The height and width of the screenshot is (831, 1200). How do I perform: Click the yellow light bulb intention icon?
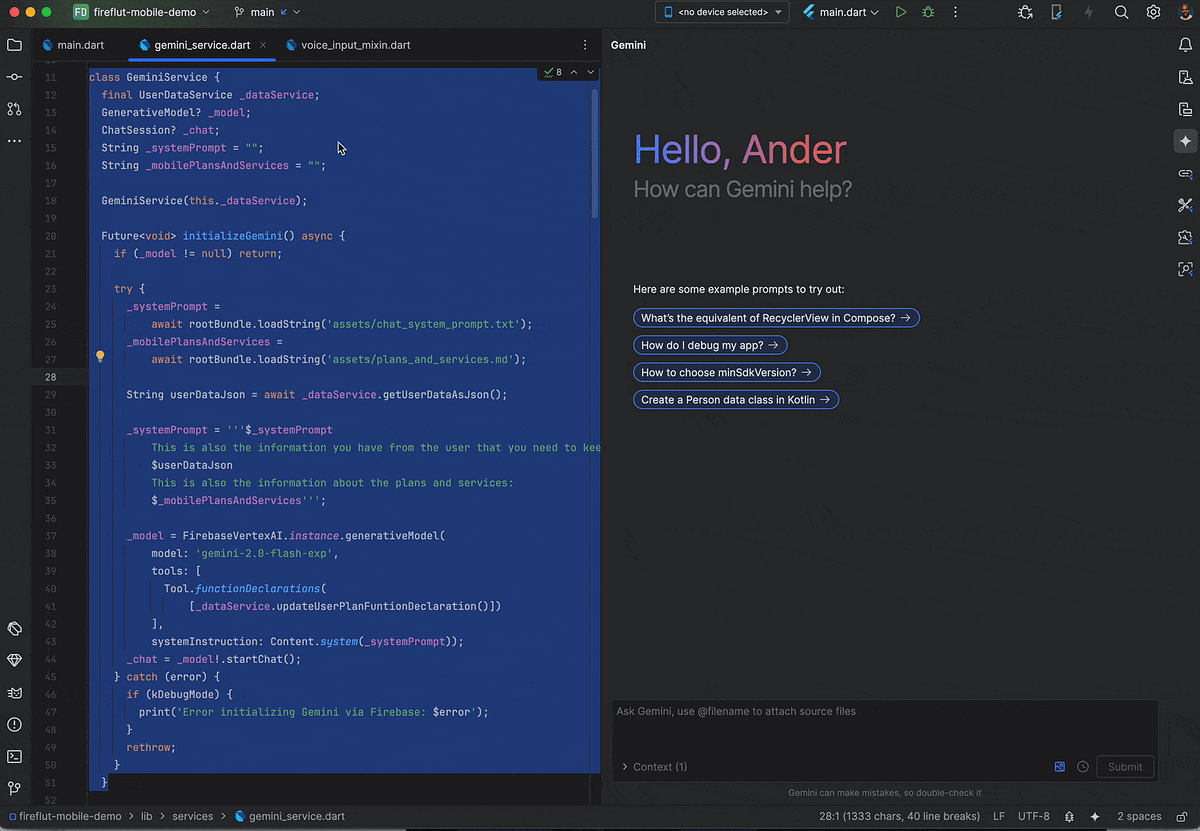(x=100, y=356)
